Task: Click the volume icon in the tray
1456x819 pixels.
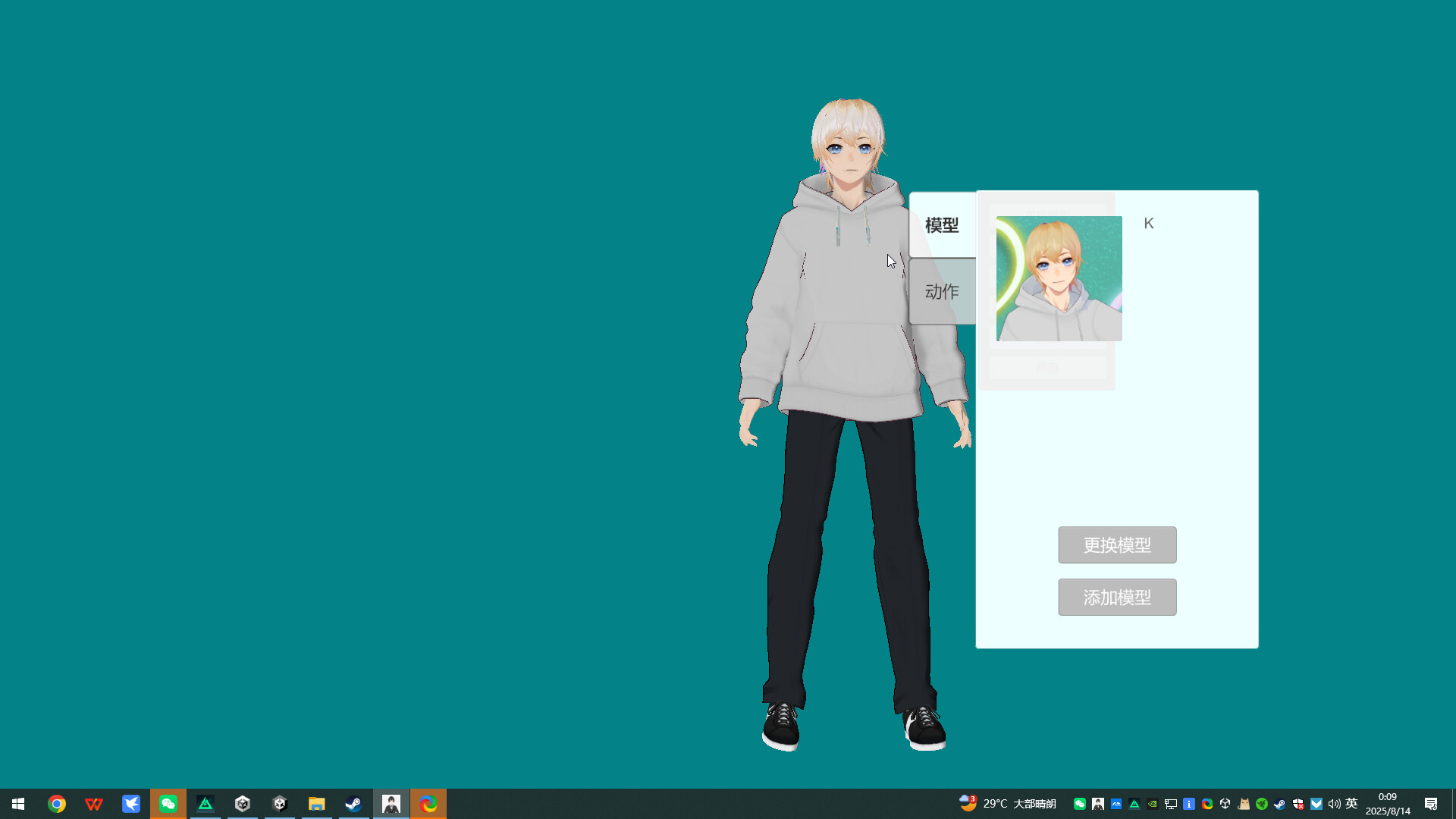Action: pos(1333,803)
